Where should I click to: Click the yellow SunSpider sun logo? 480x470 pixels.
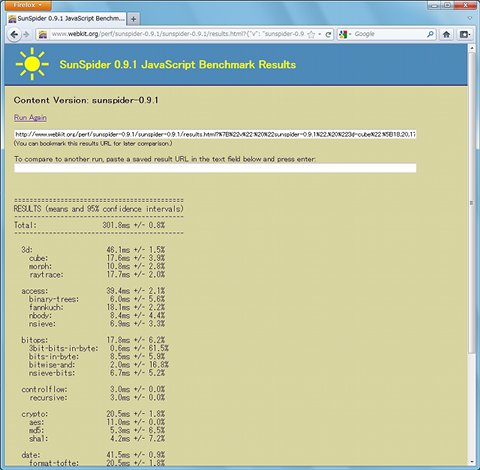coord(32,64)
